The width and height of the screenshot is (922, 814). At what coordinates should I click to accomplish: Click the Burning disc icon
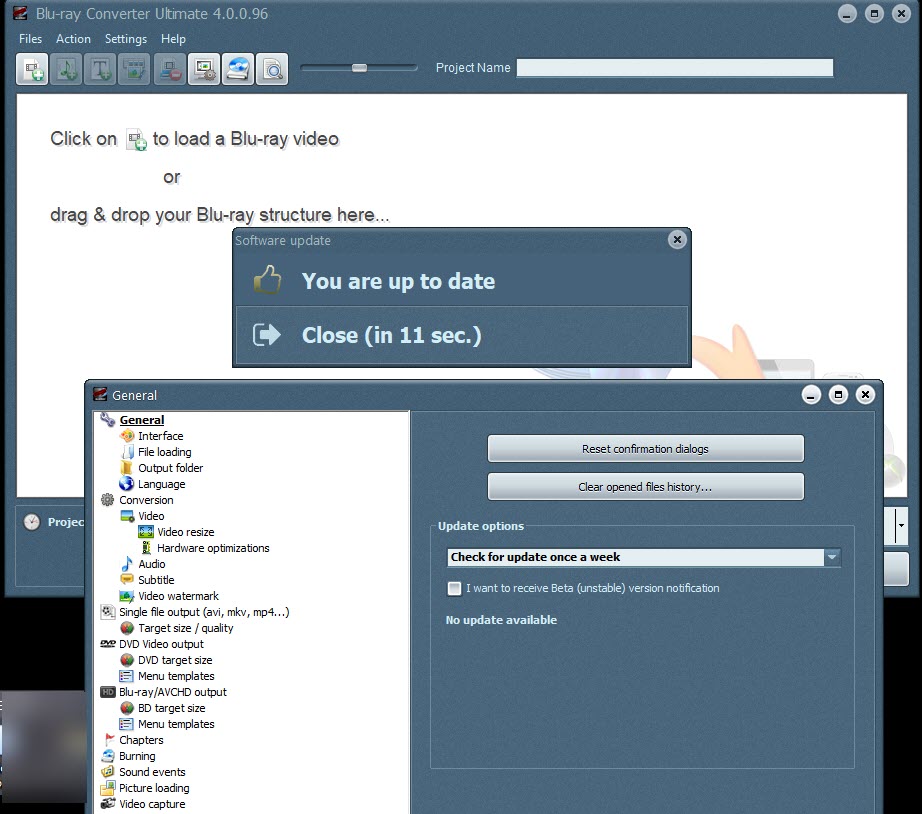click(x=108, y=756)
